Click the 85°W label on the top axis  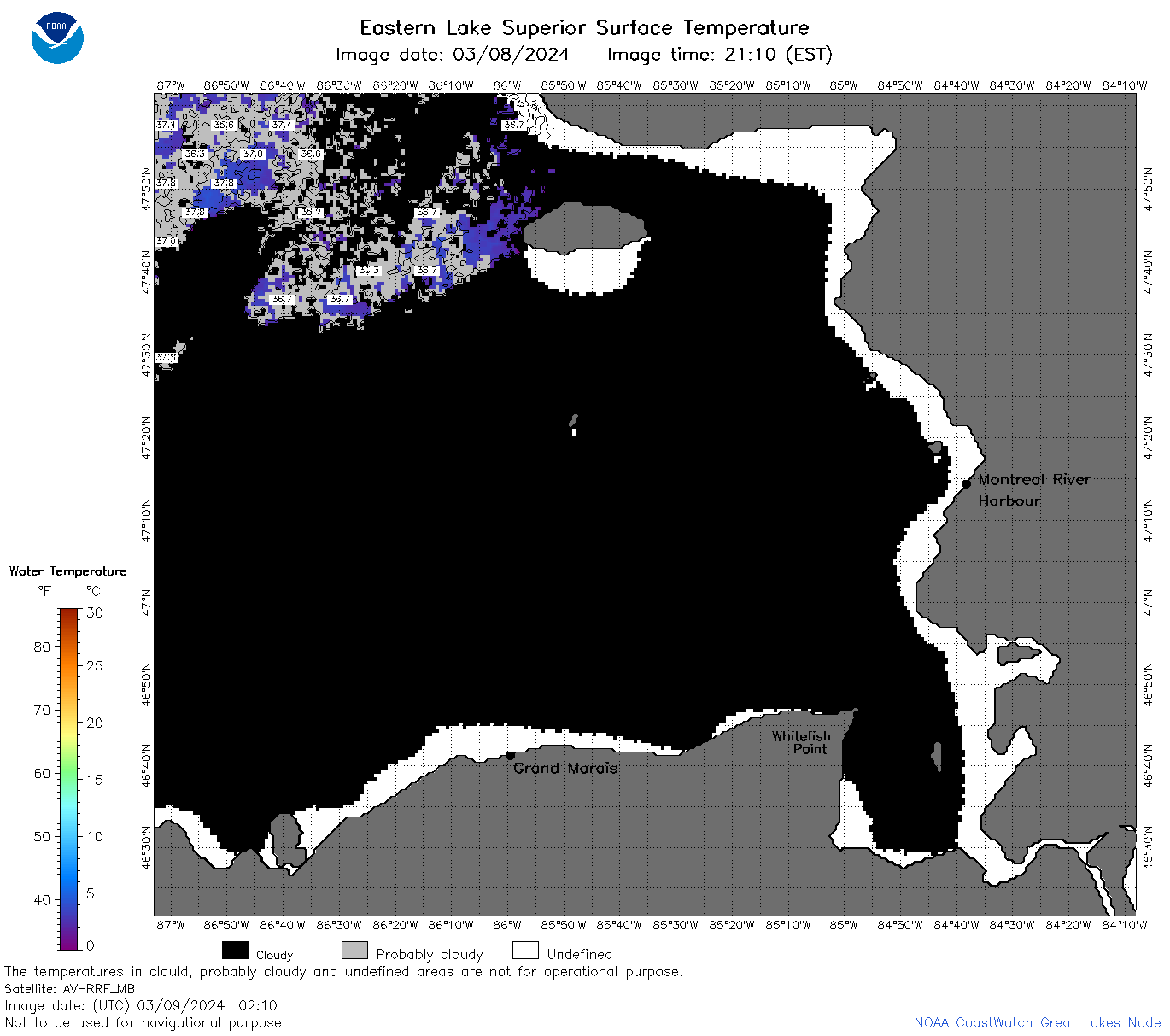point(844,85)
